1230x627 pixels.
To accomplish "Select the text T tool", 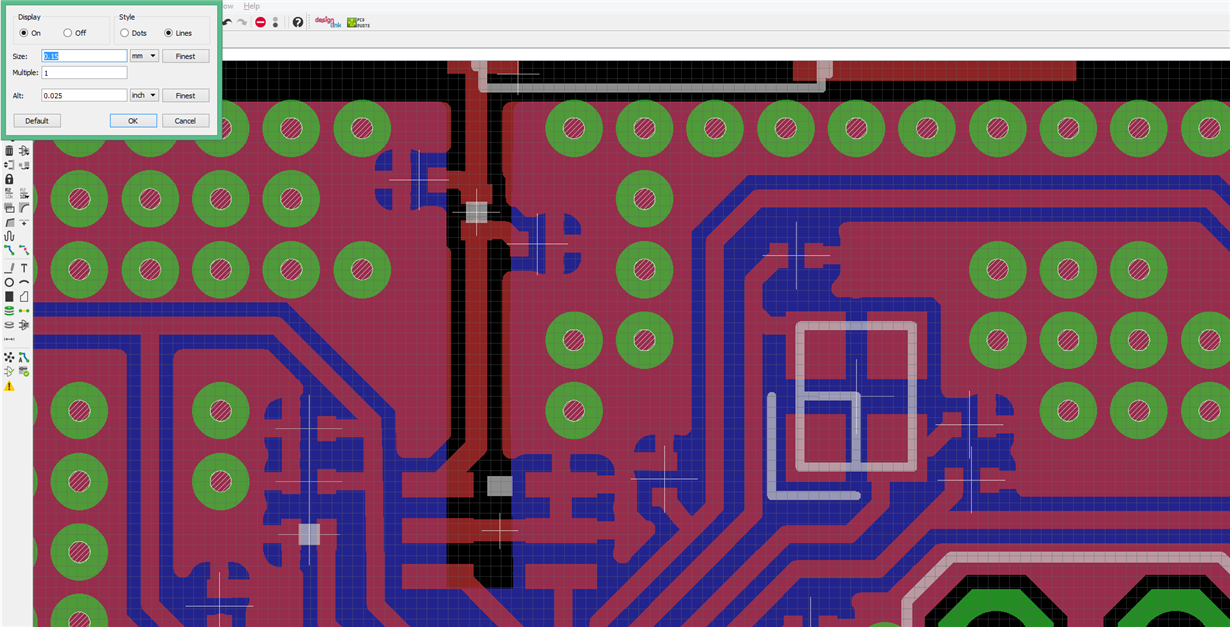I will 24,268.
